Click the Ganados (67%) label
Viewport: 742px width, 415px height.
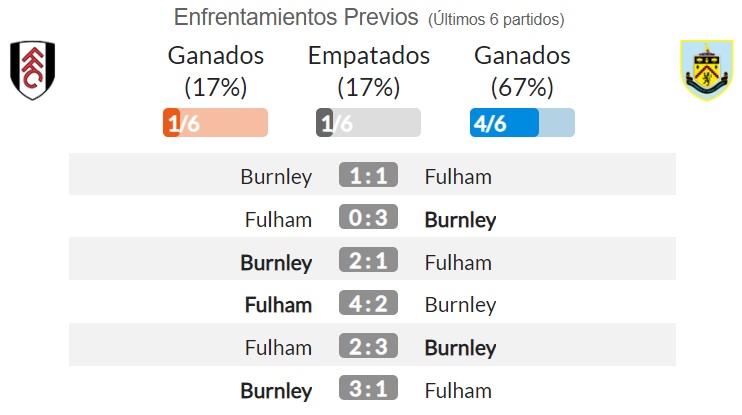tap(522, 71)
